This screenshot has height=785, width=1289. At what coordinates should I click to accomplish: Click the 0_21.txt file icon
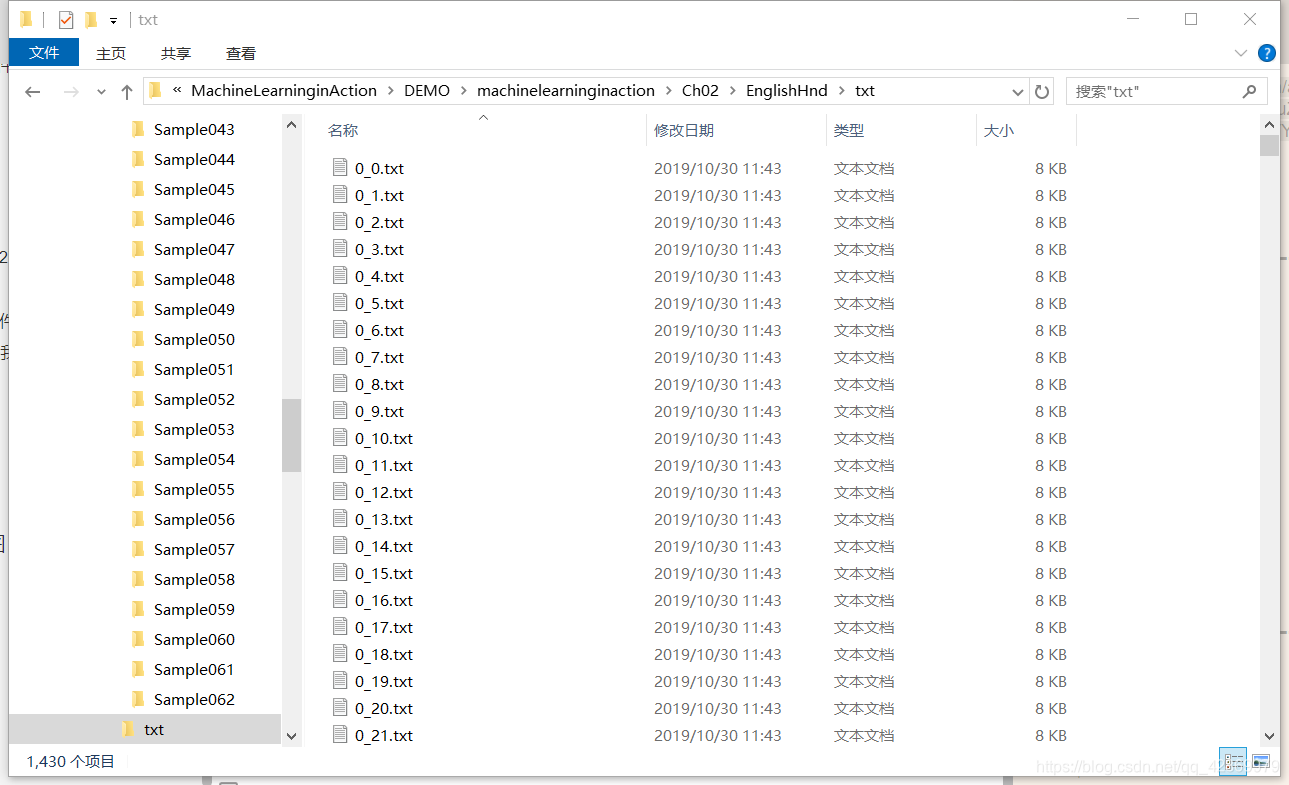(340, 735)
